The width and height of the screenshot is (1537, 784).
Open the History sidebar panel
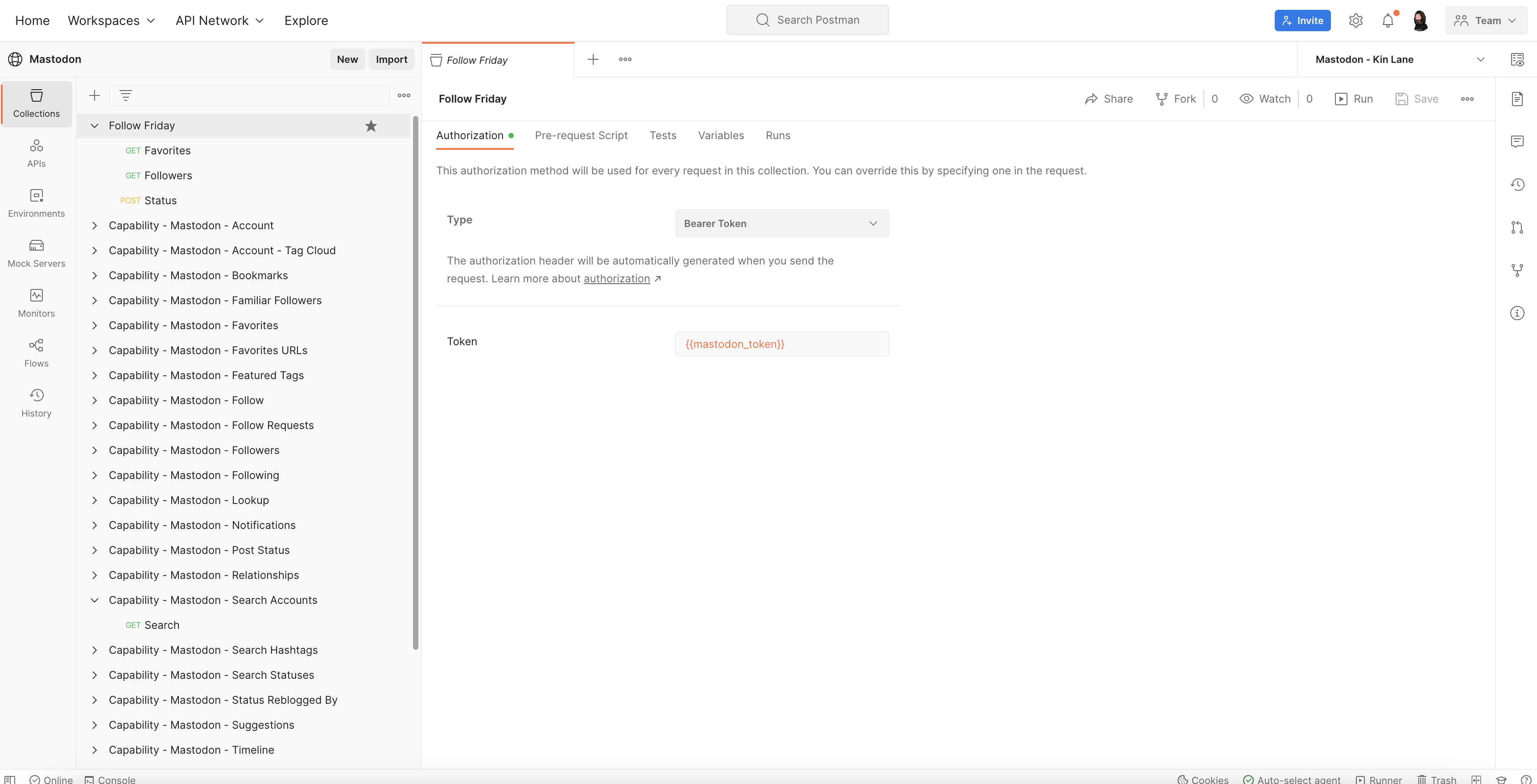tap(37, 403)
